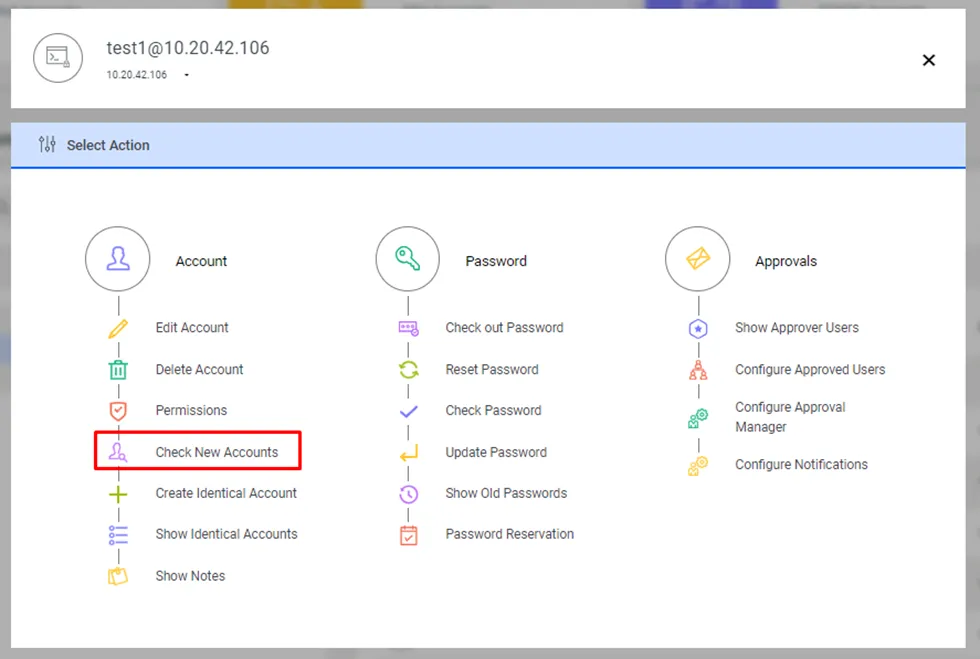This screenshot has width=980, height=659.
Task: Click the Select Action header label
Action: (x=108, y=145)
